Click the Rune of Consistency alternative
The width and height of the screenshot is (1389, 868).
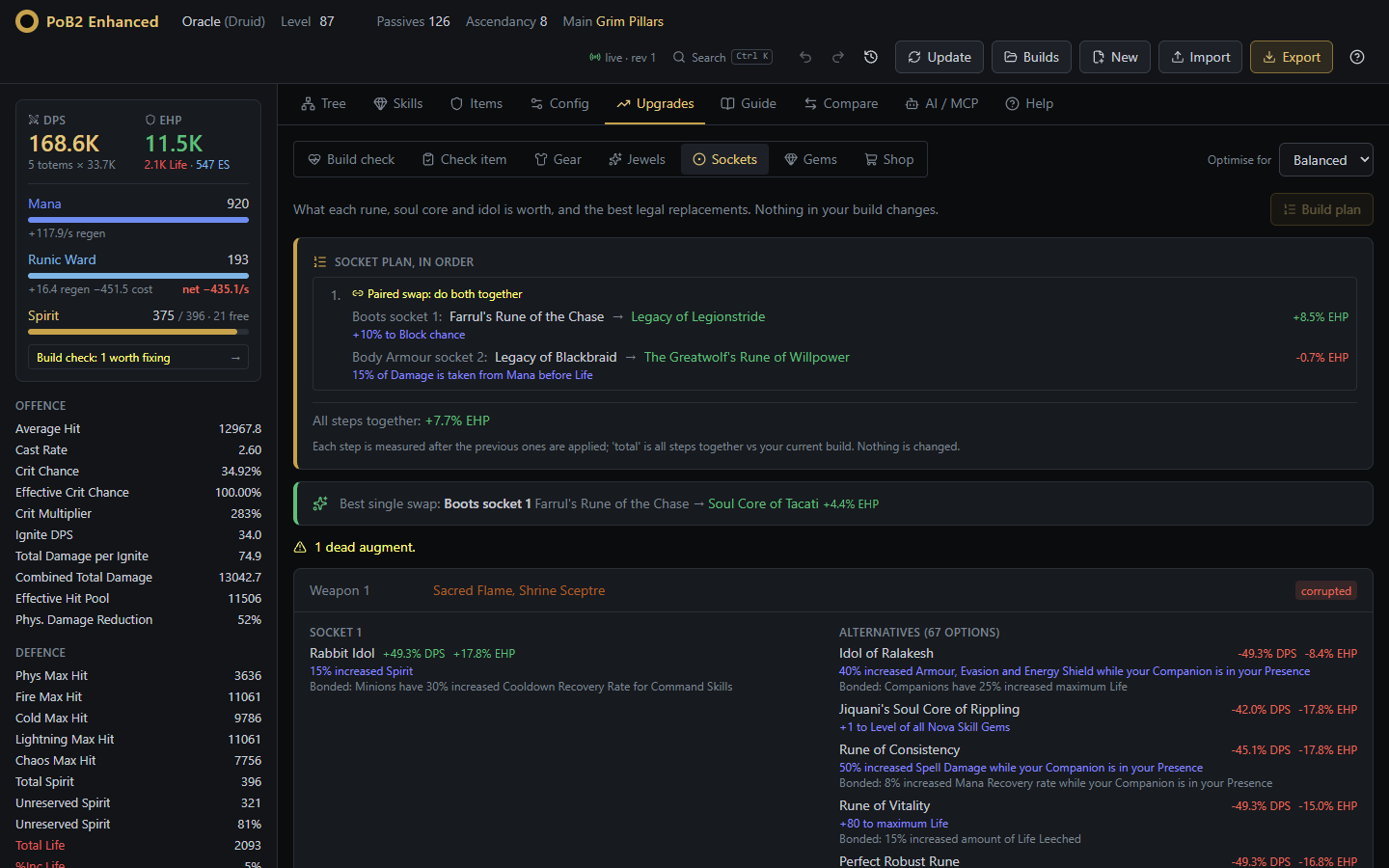click(x=899, y=749)
